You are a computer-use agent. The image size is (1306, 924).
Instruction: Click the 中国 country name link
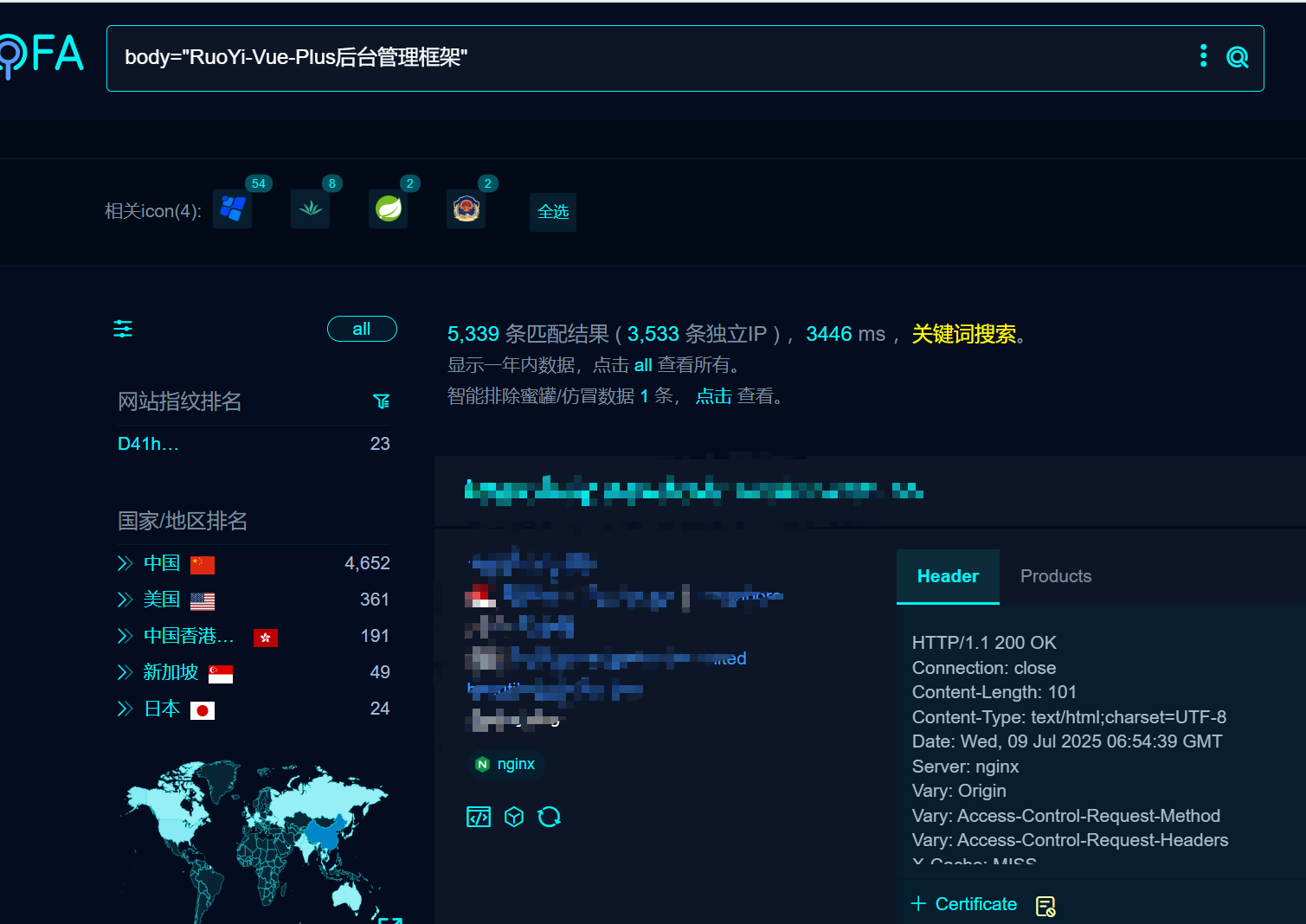pos(162,563)
